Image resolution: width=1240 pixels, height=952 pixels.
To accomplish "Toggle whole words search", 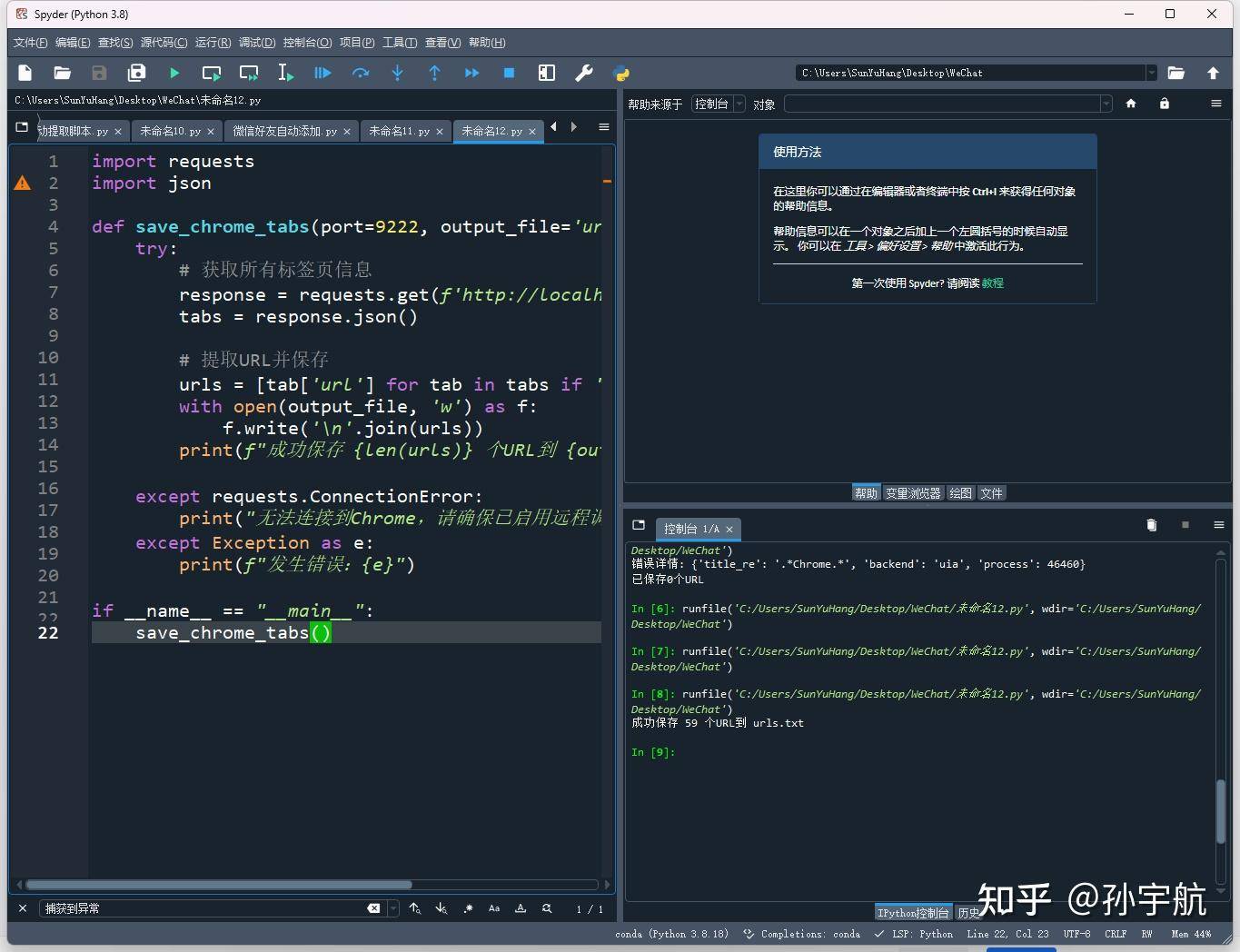I will point(521,907).
